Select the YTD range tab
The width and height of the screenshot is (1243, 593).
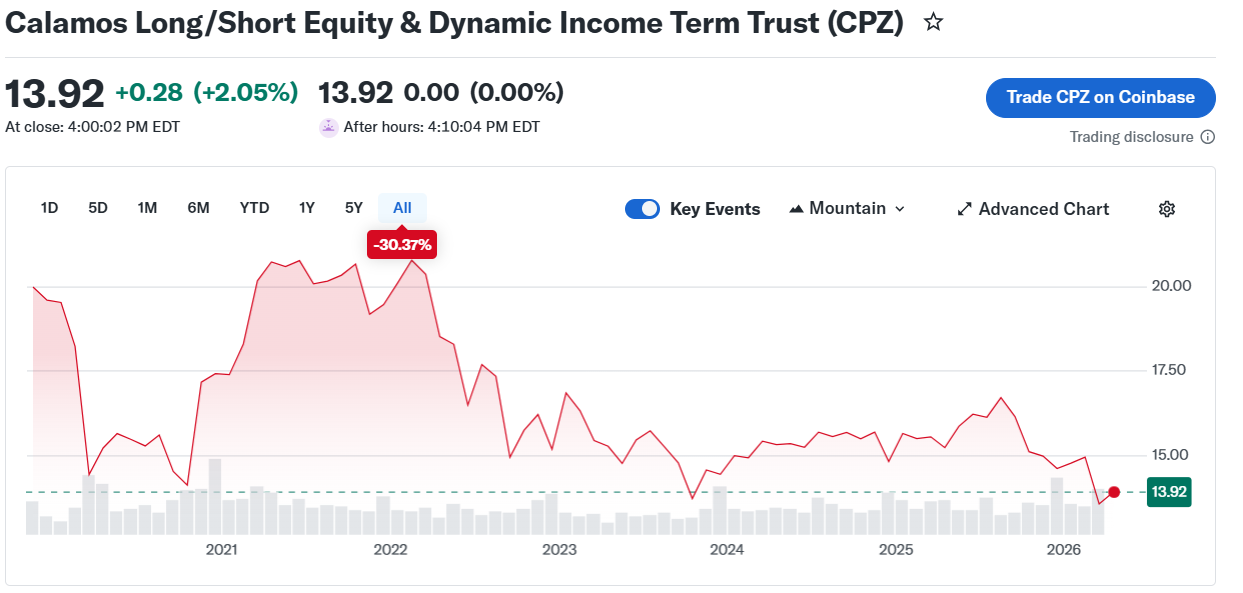pyautogui.click(x=254, y=208)
